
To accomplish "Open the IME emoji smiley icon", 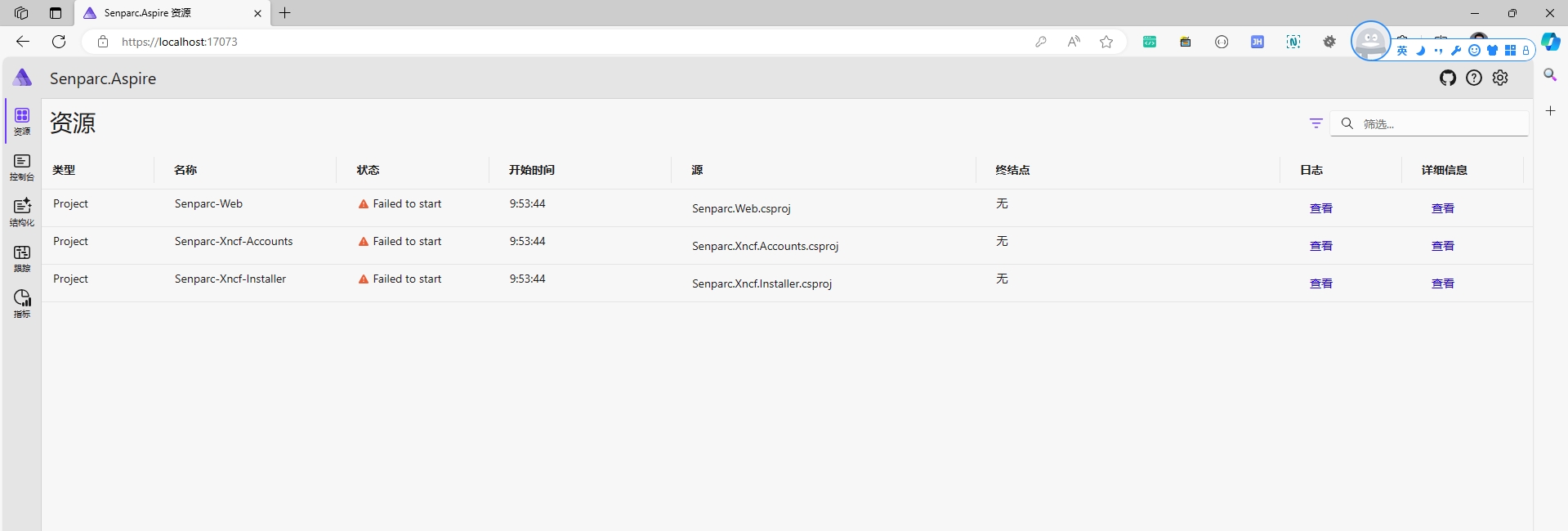I will 1474,51.
